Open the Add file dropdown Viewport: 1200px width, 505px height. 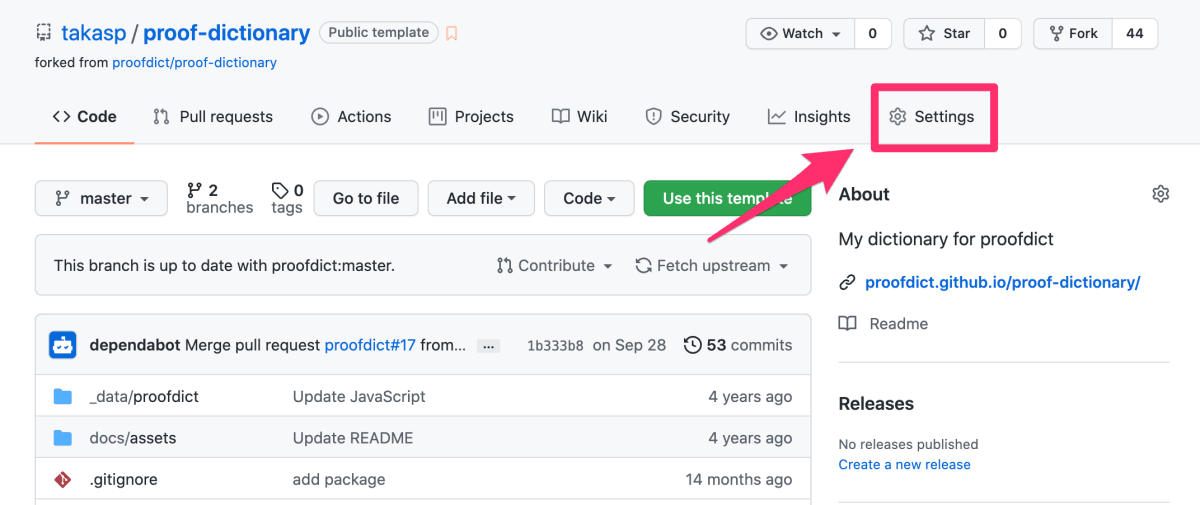tap(481, 198)
